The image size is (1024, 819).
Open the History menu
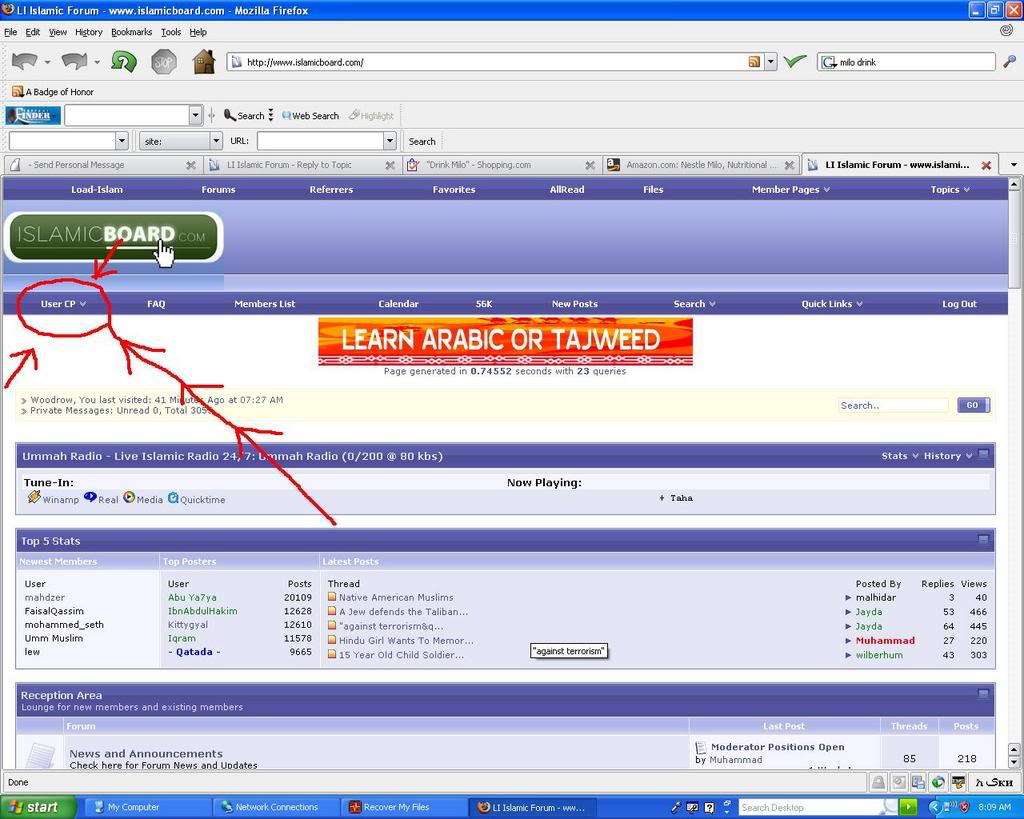click(89, 32)
